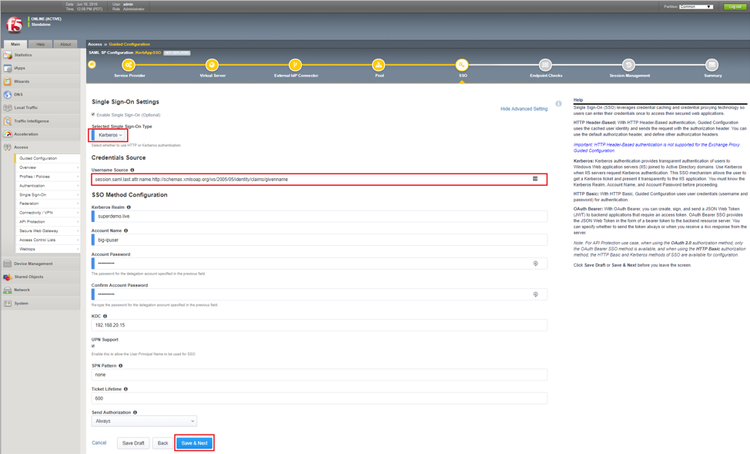Click the Kerberos Realm input field
This screenshot has height=454, width=750.
click(x=319, y=216)
